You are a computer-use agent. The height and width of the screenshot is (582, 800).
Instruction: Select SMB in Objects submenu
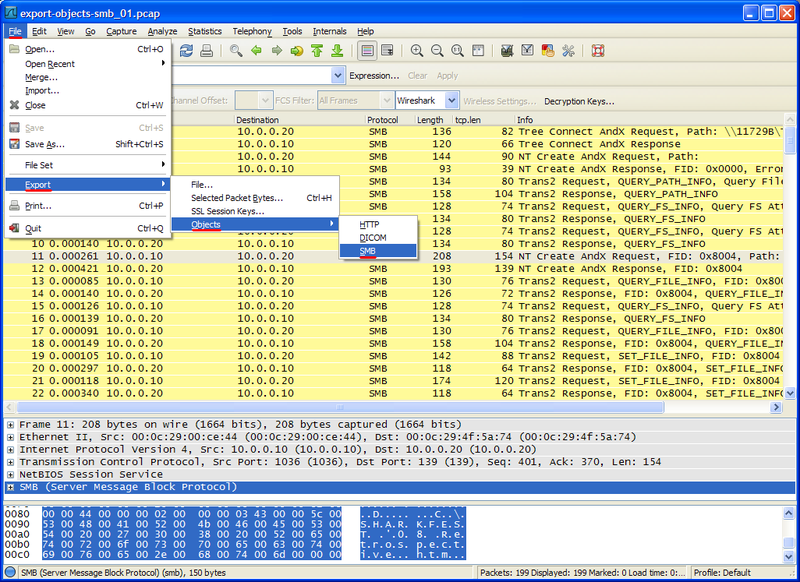coord(378,251)
